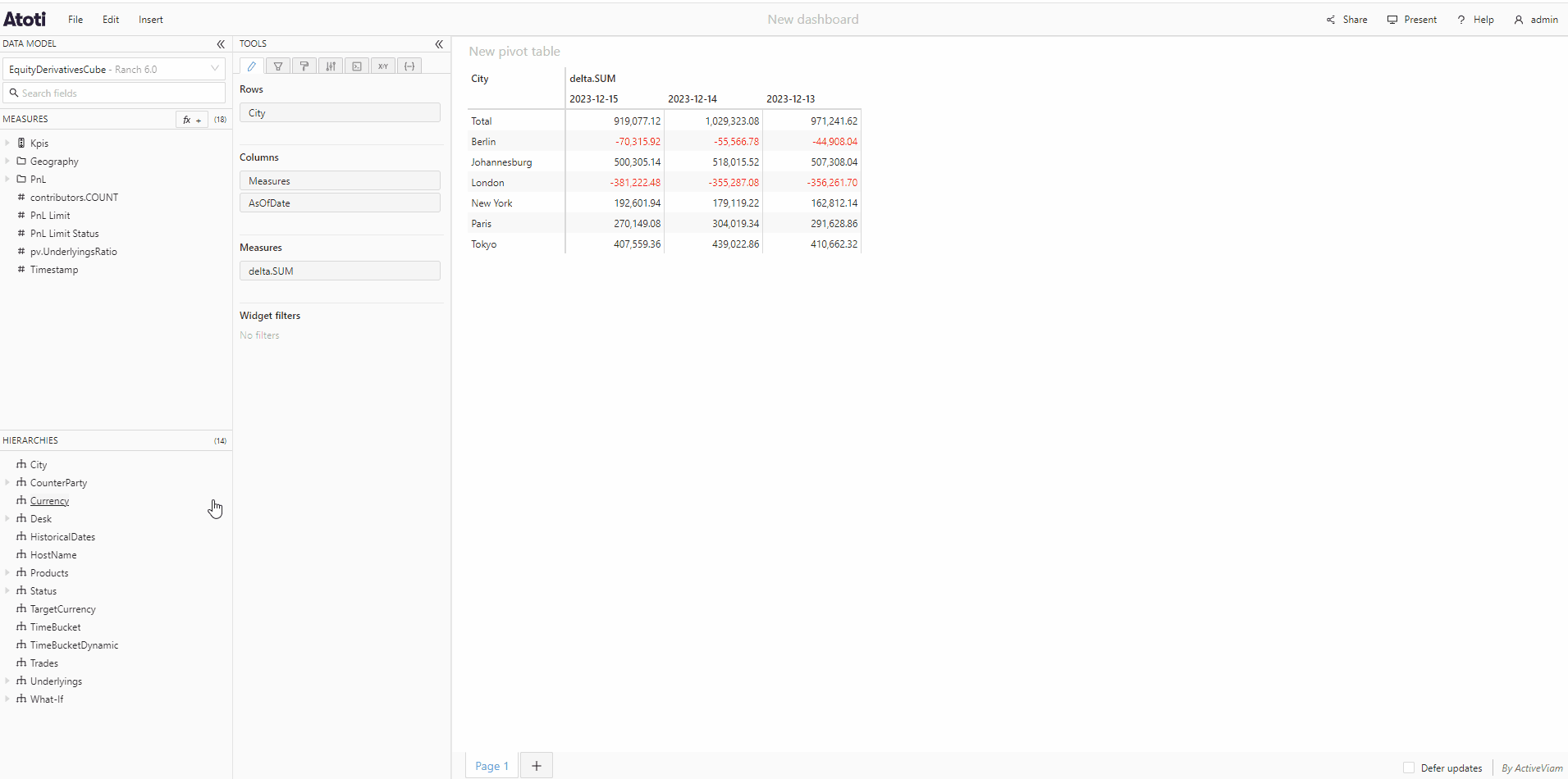1568x779 pixels.
Task: Select the contributors.COUNT measure
Action: click(74, 198)
